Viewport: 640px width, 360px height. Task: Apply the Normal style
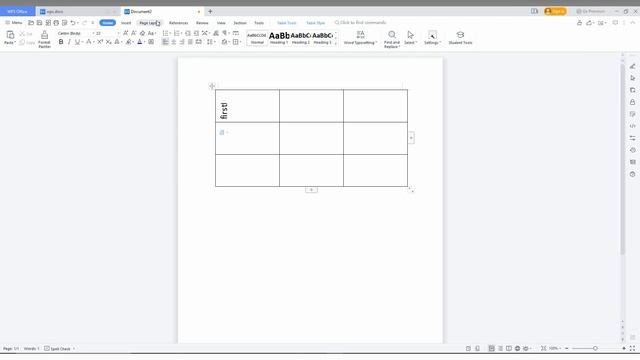click(x=257, y=38)
